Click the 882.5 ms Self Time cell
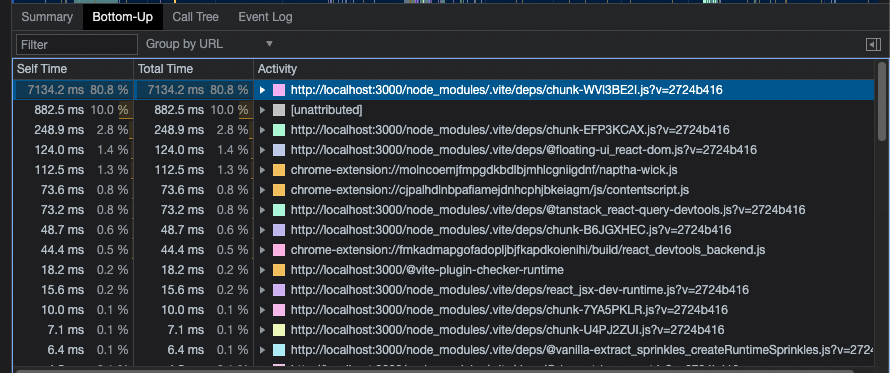The image size is (890, 373). tap(73, 110)
